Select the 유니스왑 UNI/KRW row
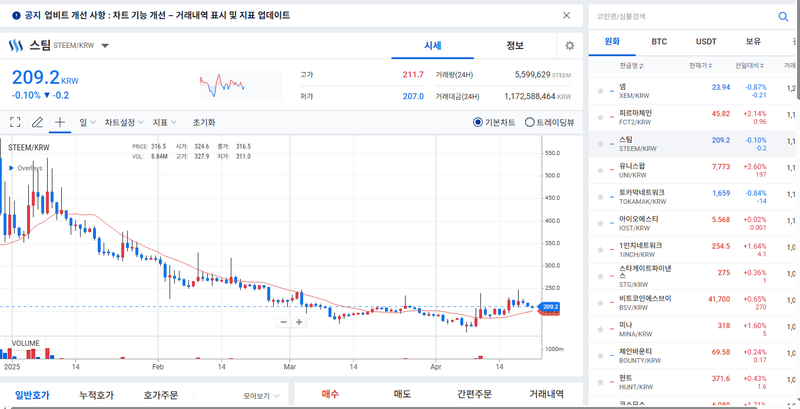Viewport: 800px width, 409px height. (694, 170)
